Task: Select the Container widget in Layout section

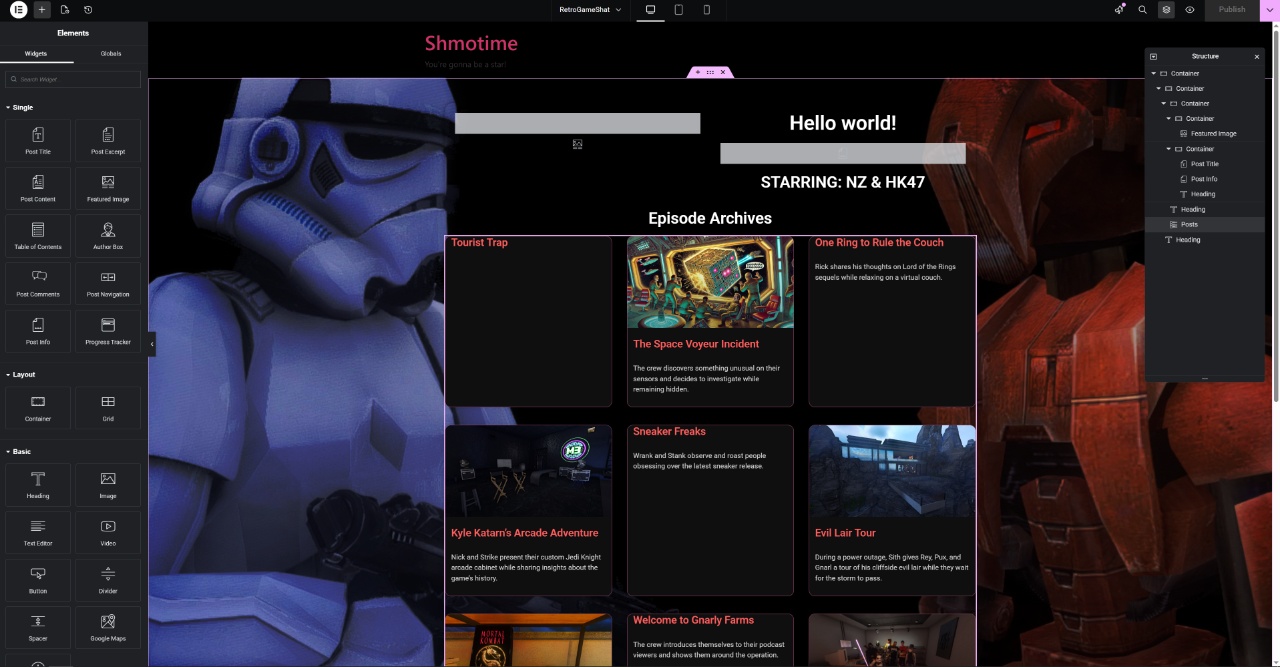Action: [38, 408]
